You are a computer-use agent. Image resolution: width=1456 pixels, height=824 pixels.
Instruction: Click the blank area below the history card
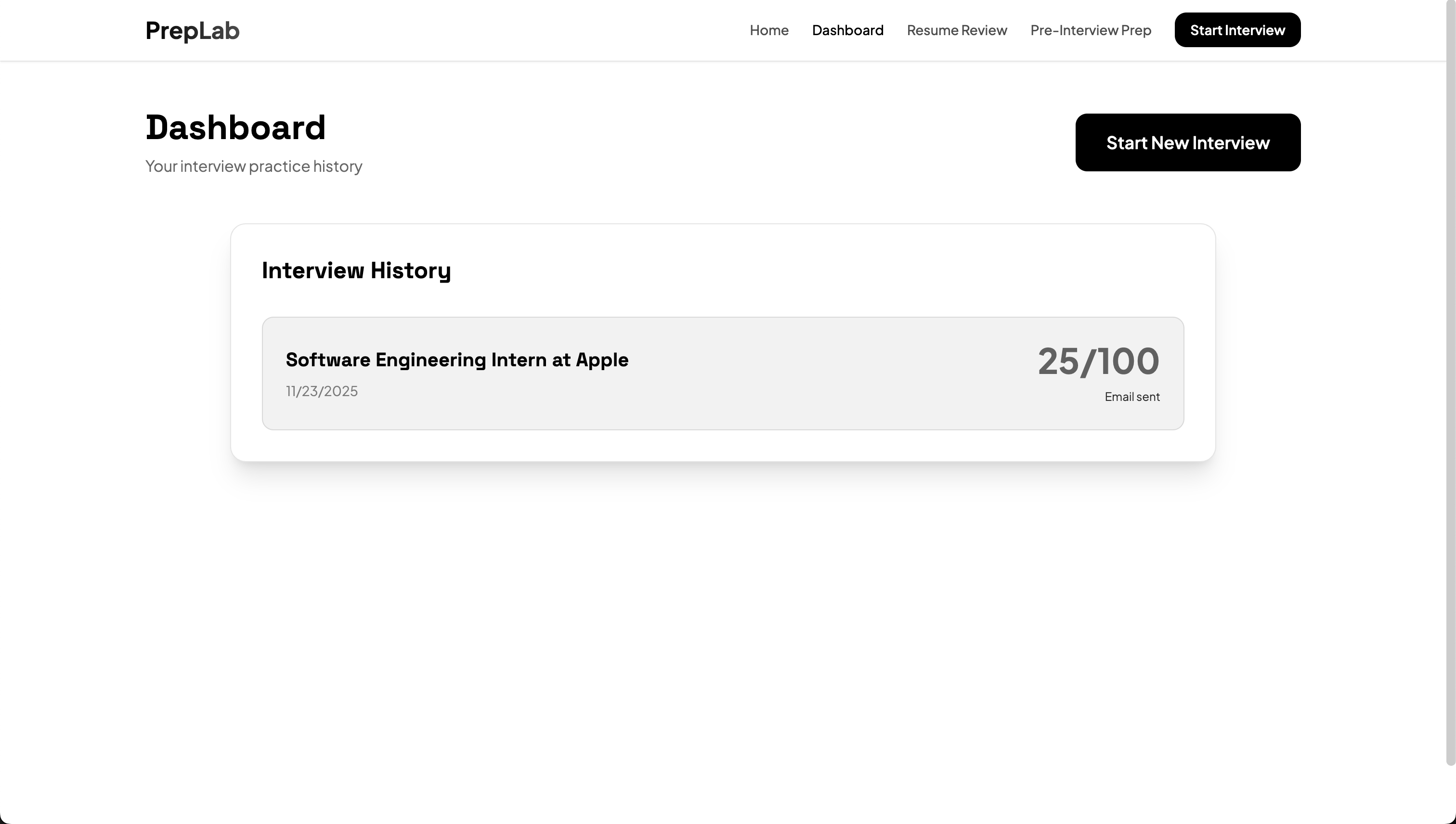click(722, 622)
